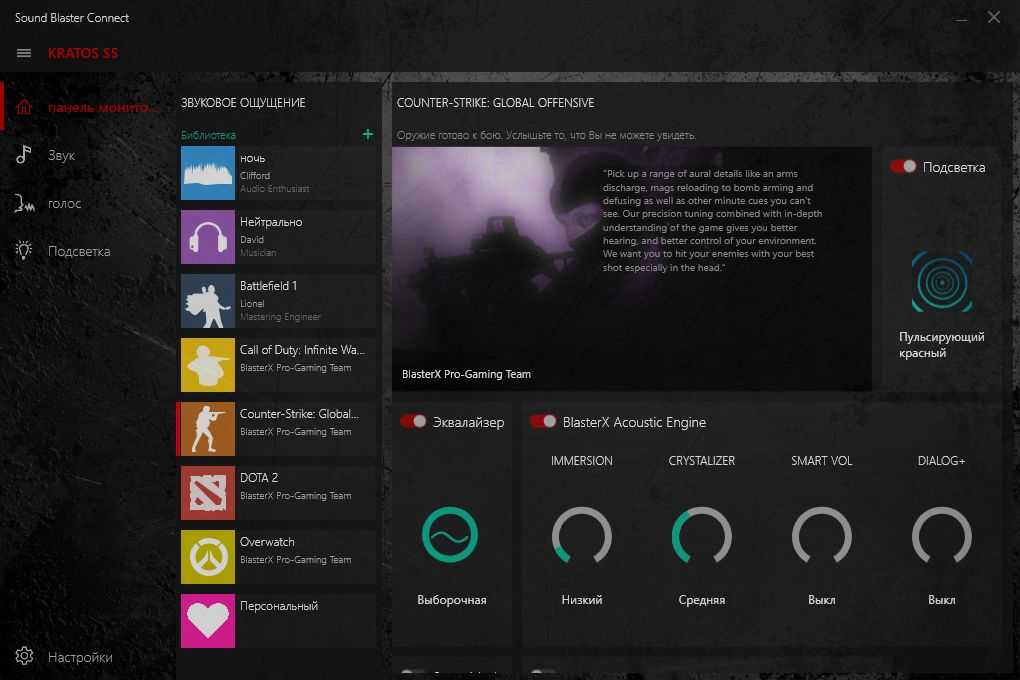The image size is (1020, 680).
Task: Open the hamburger menu next to KRATOS S5
Action: pyautogui.click(x=24, y=53)
